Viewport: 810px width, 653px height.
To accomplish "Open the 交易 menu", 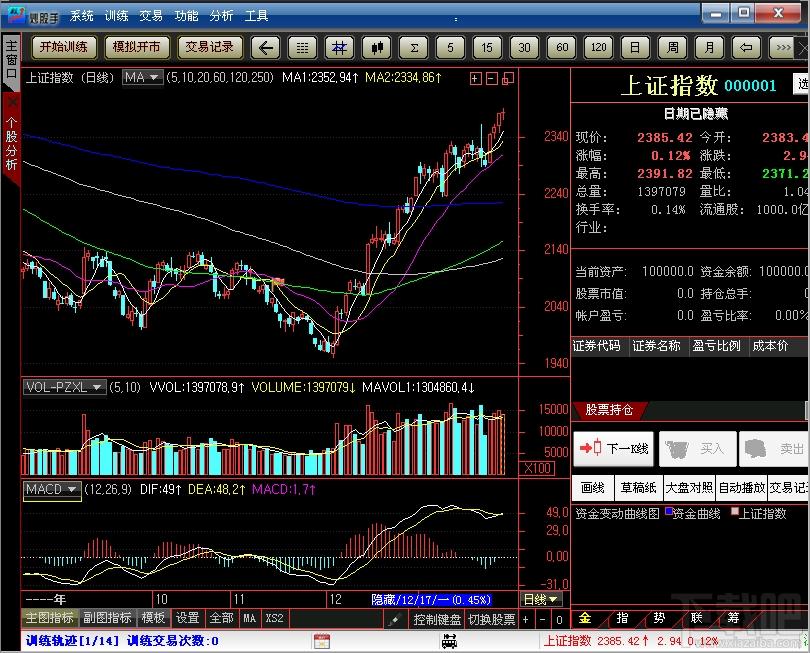I will (151, 16).
